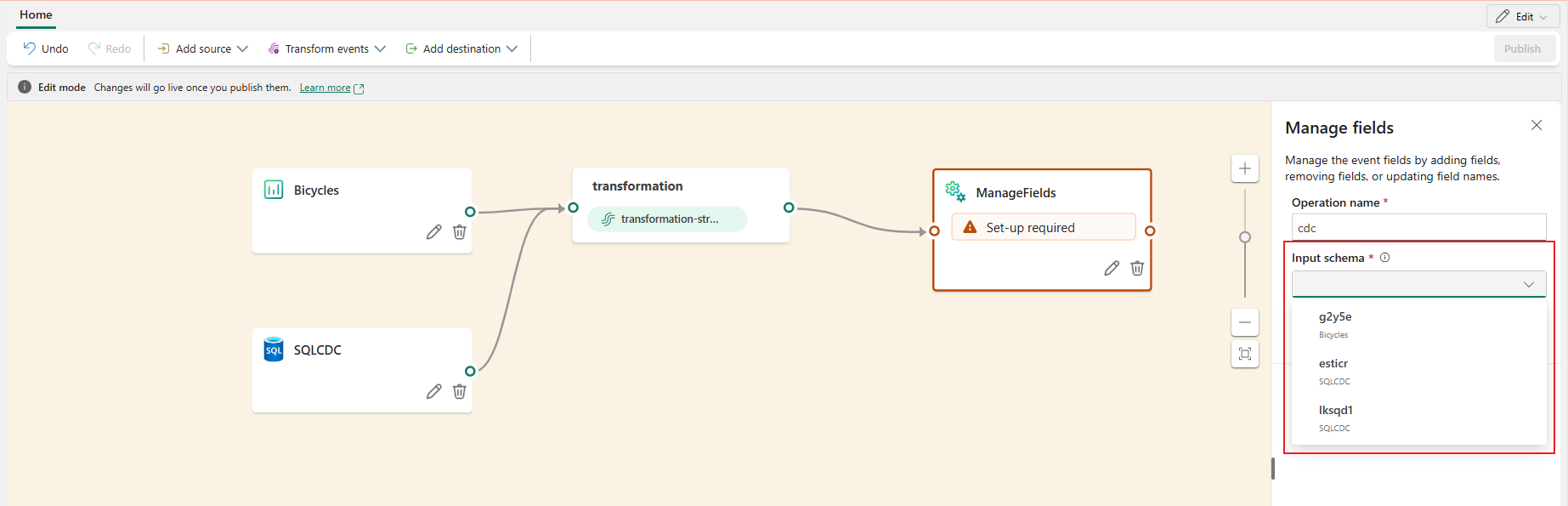The height and width of the screenshot is (506, 1568).
Task: Click the Undo button
Action: [x=46, y=49]
